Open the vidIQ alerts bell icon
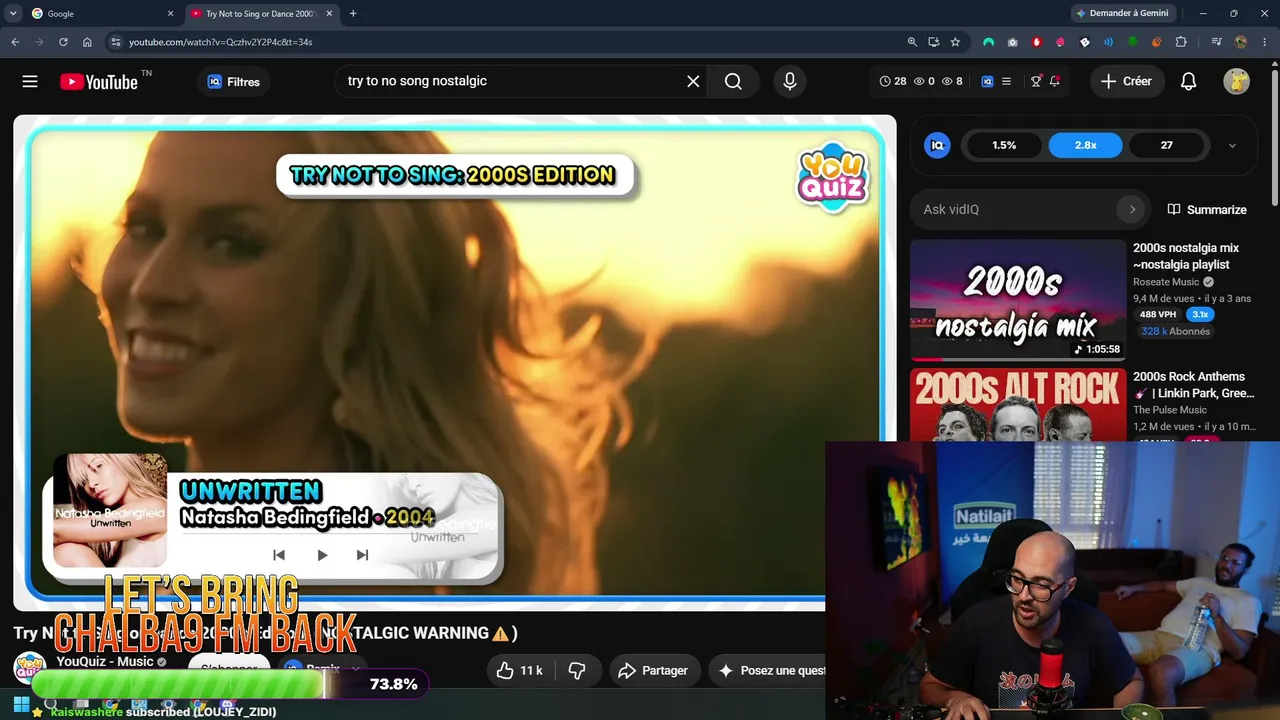This screenshot has height=720, width=1280. 1055,81
